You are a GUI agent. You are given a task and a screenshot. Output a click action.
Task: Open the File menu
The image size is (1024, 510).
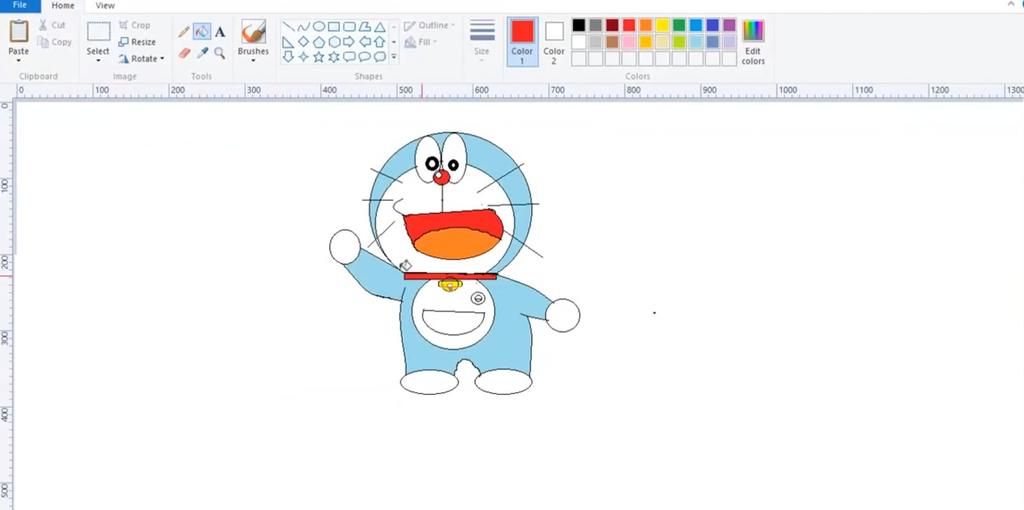tap(20, 5)
